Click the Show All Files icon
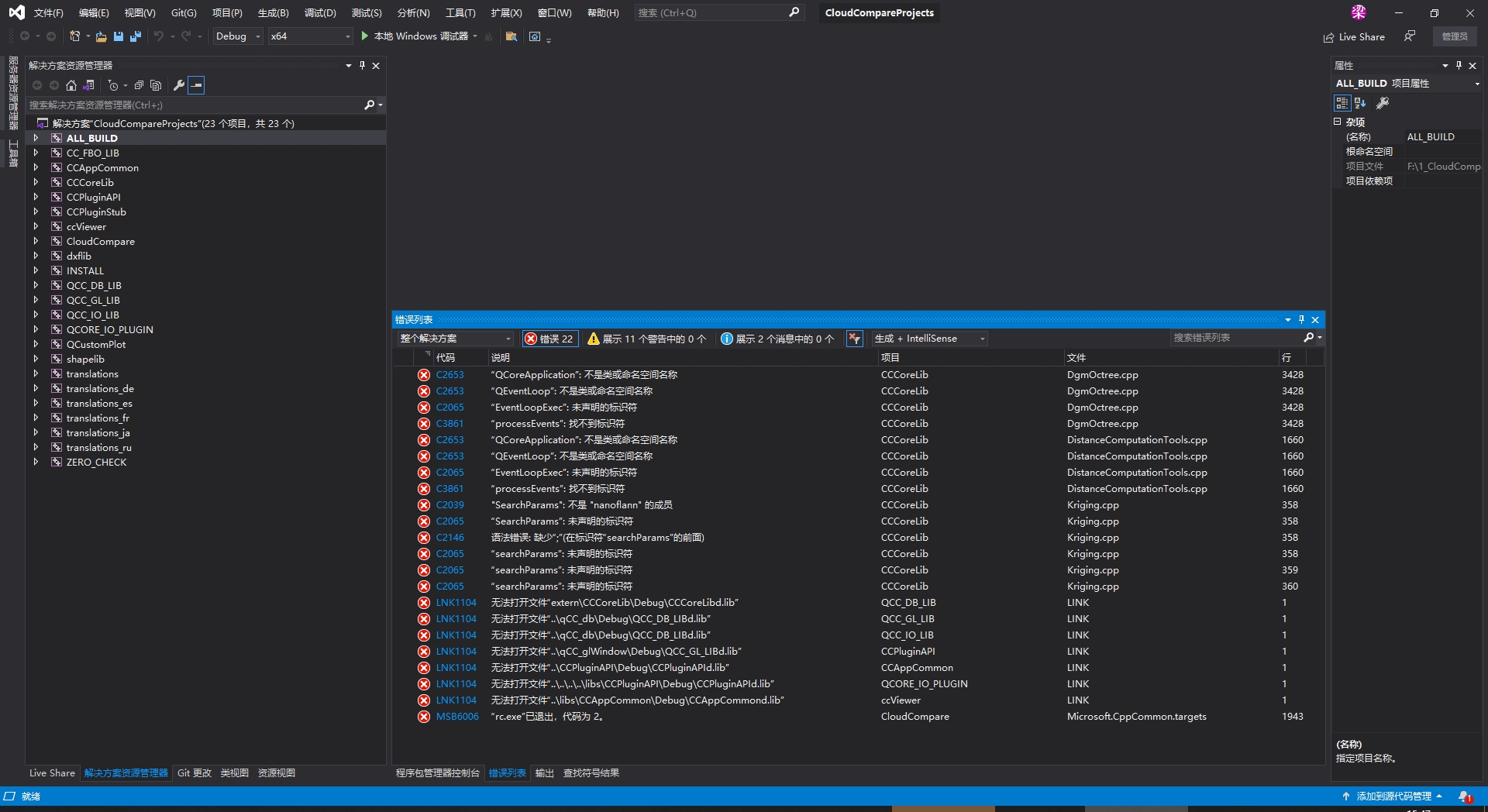The width and height of the screenshot is (1488, 812). point(156,85)
